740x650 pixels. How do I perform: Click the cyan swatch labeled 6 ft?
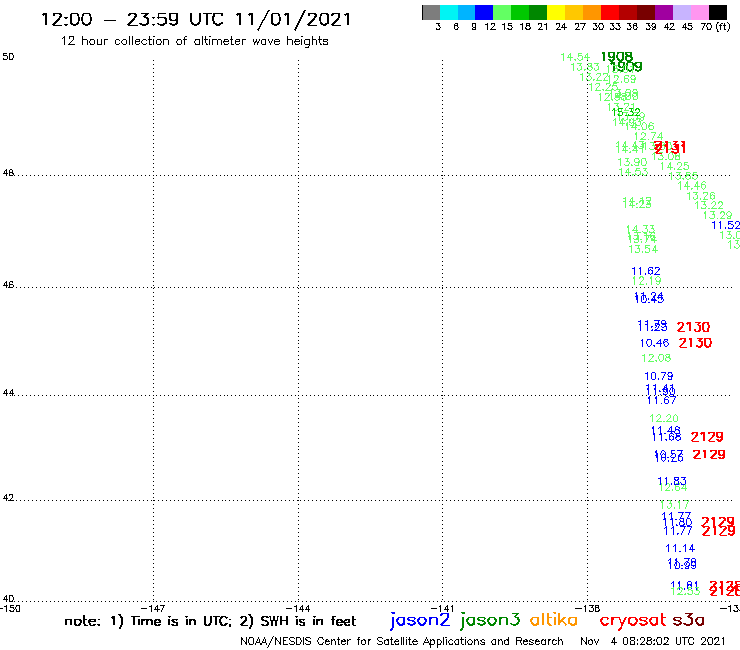click(x=449, y=12)
